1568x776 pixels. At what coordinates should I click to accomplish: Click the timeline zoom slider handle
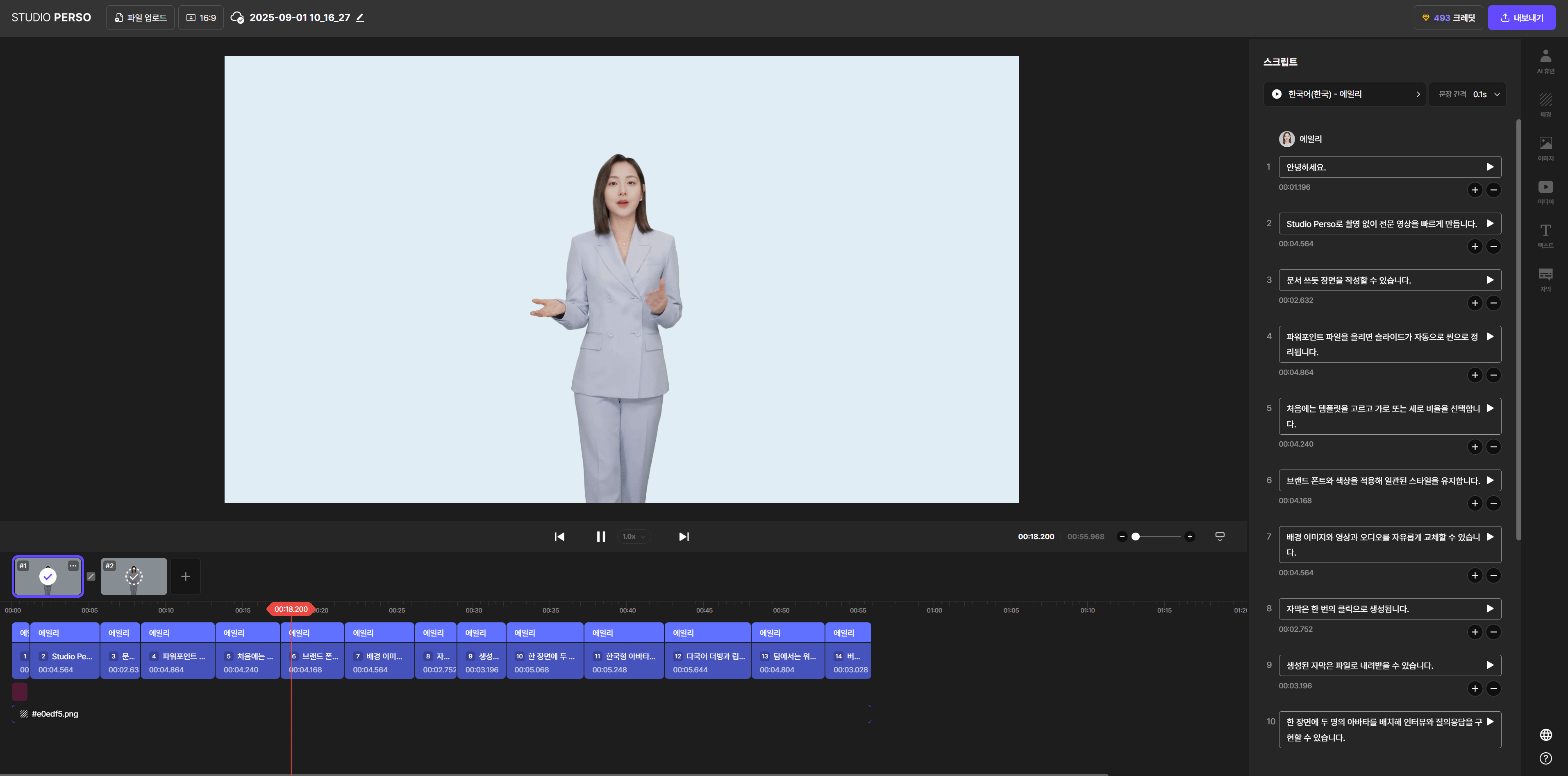pyautogui.click(x=1135, y=536)
